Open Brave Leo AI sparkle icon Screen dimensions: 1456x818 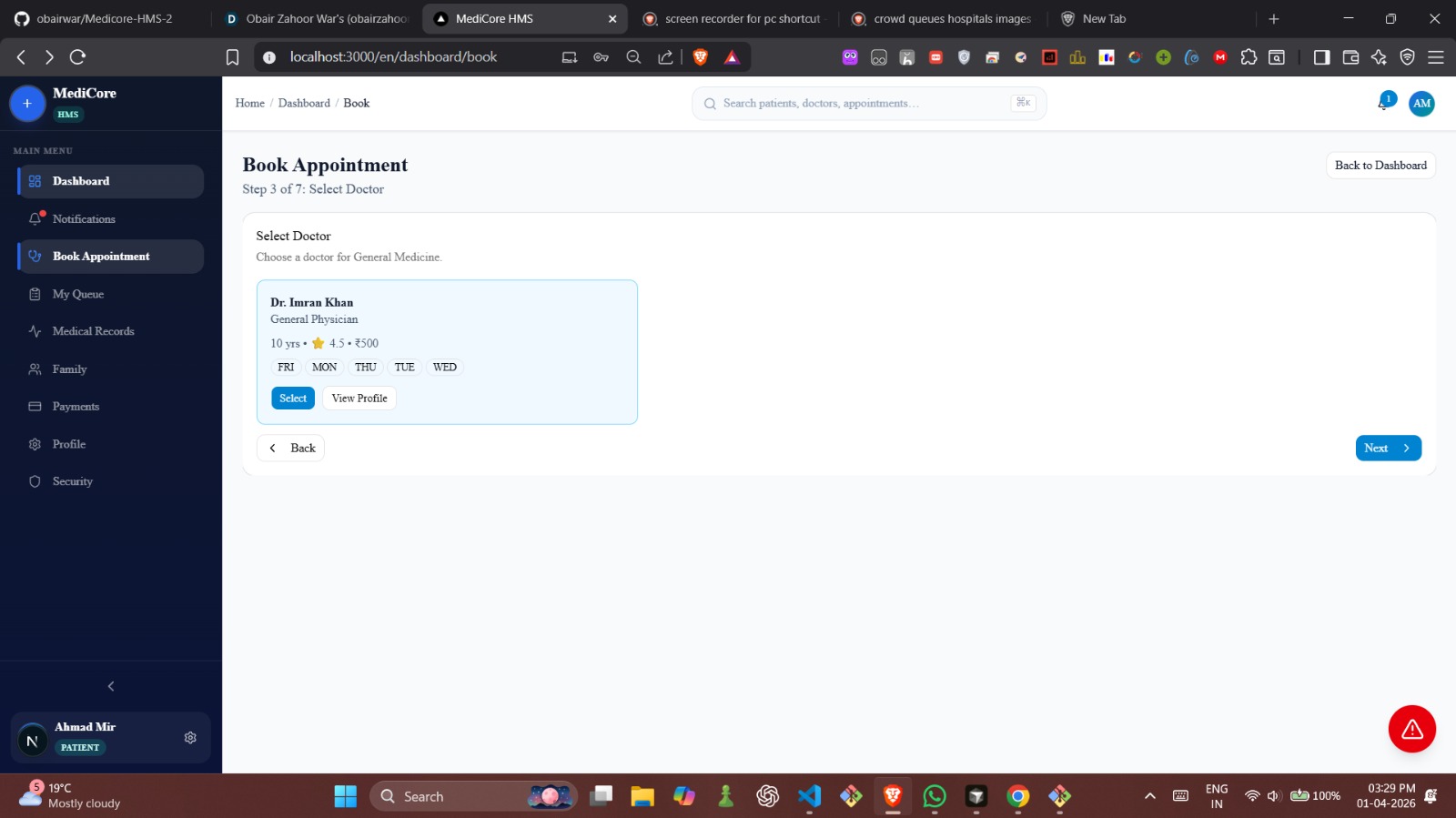pos(1379,57)
